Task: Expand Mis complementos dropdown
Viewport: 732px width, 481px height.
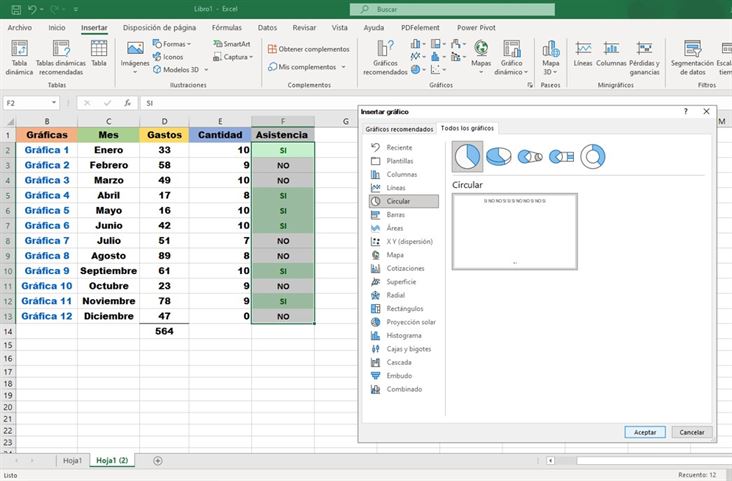Action: (x=344, y=67)
